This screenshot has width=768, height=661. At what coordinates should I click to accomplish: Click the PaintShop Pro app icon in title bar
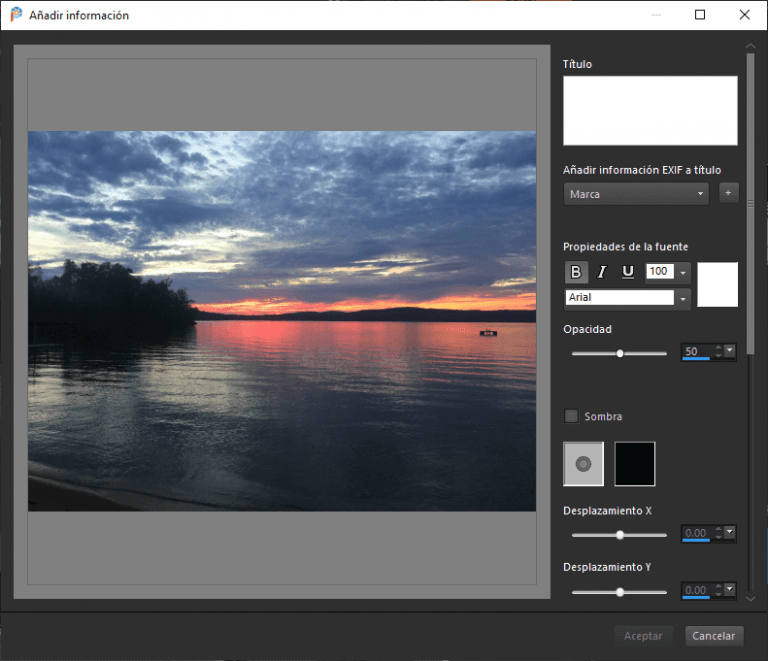(x=16, y=15)
